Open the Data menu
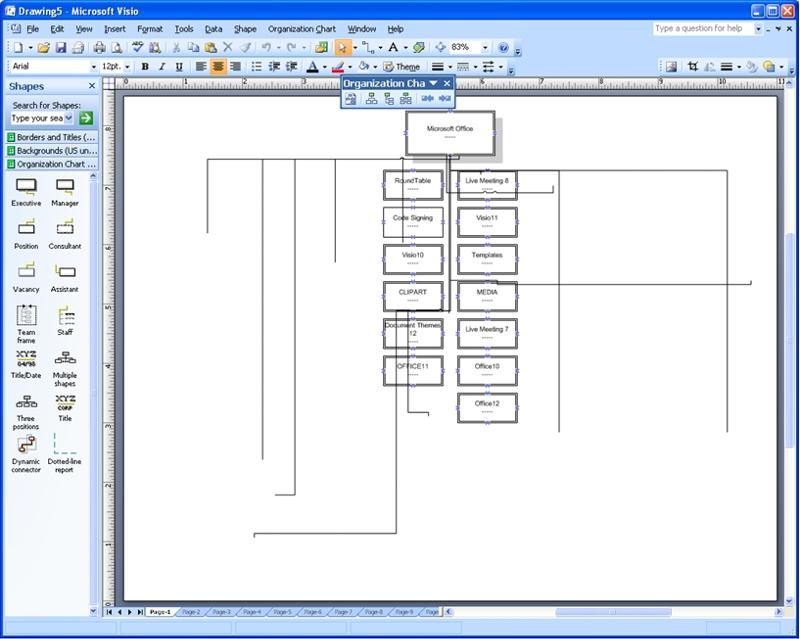The height and width of the screenshot is (639, 800). 213,29
